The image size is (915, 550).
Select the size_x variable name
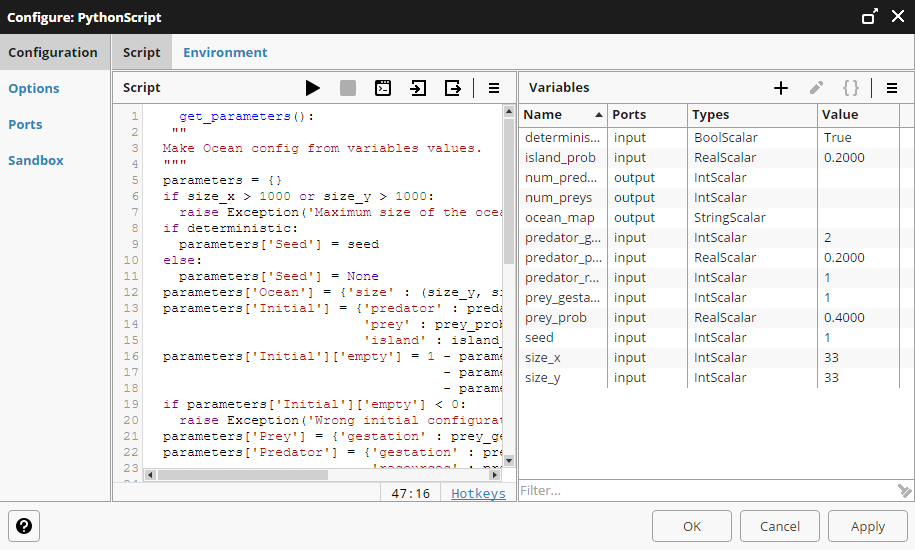[x=543, y=358]
